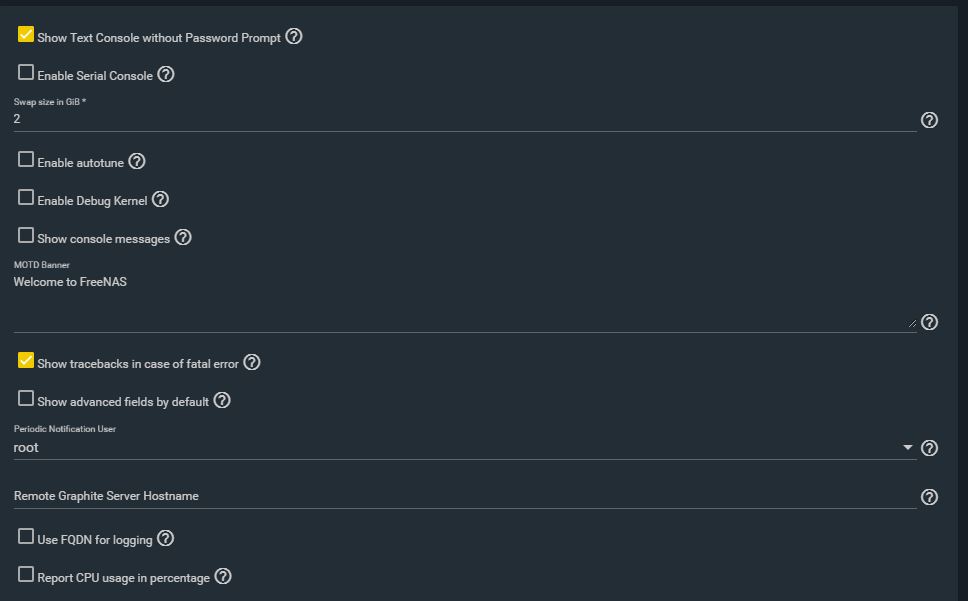This screenshot has height=601, width=968.
Task: Click help icon for Use FQDN for logging
Action: pyautogui.click(x=165, y=538)
